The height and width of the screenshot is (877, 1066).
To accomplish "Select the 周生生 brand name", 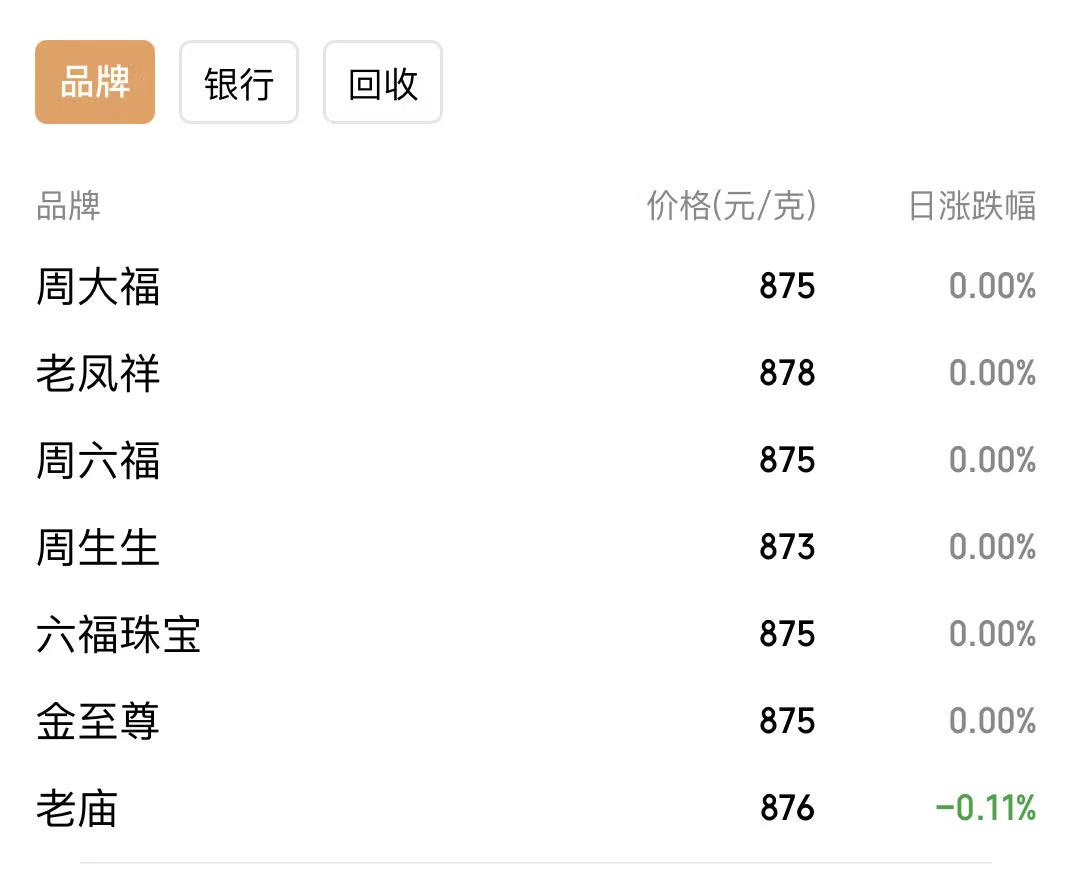I will pos(98,547).
